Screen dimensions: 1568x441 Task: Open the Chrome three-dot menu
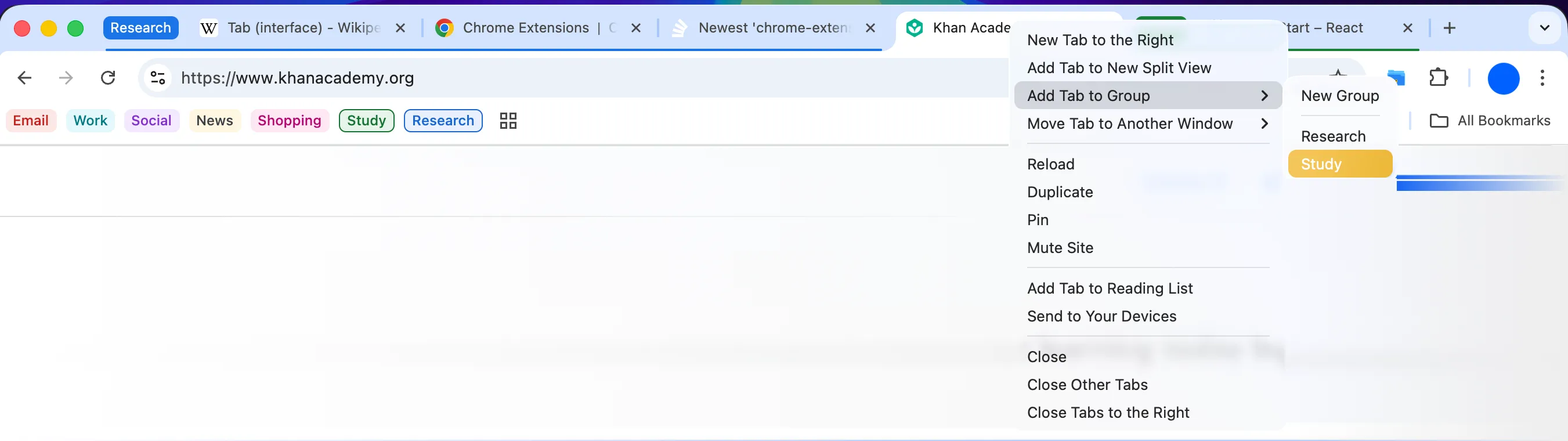(x=1542, y=78)
